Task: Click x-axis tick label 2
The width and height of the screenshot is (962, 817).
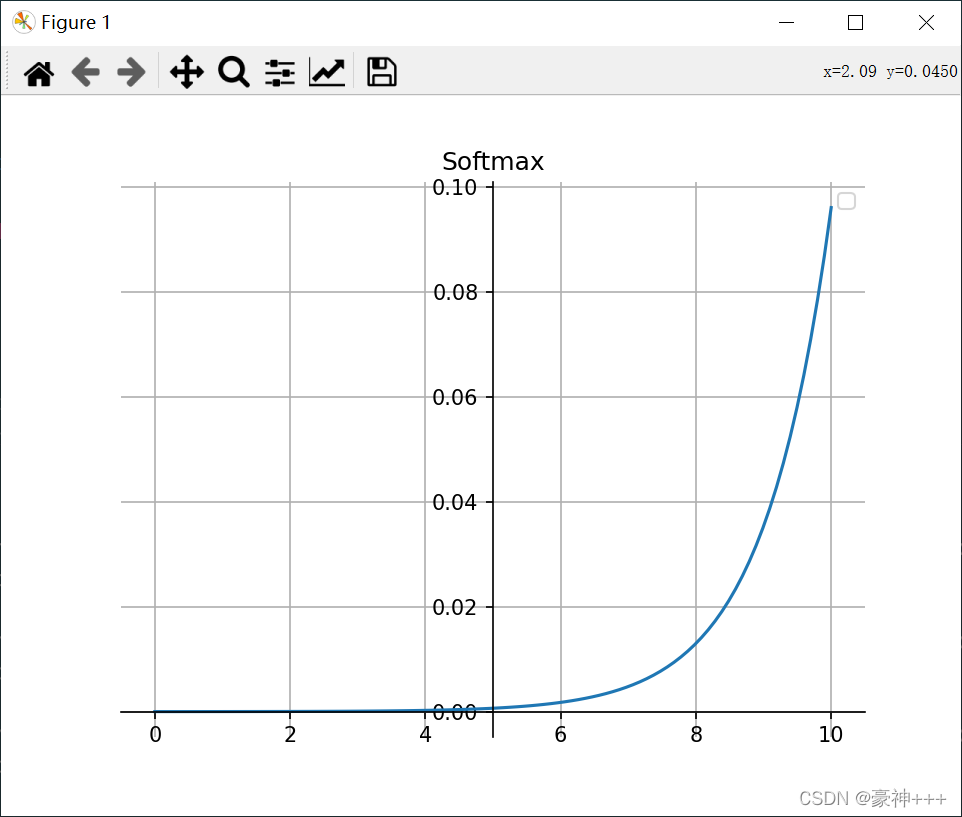Action: point(290,734)
